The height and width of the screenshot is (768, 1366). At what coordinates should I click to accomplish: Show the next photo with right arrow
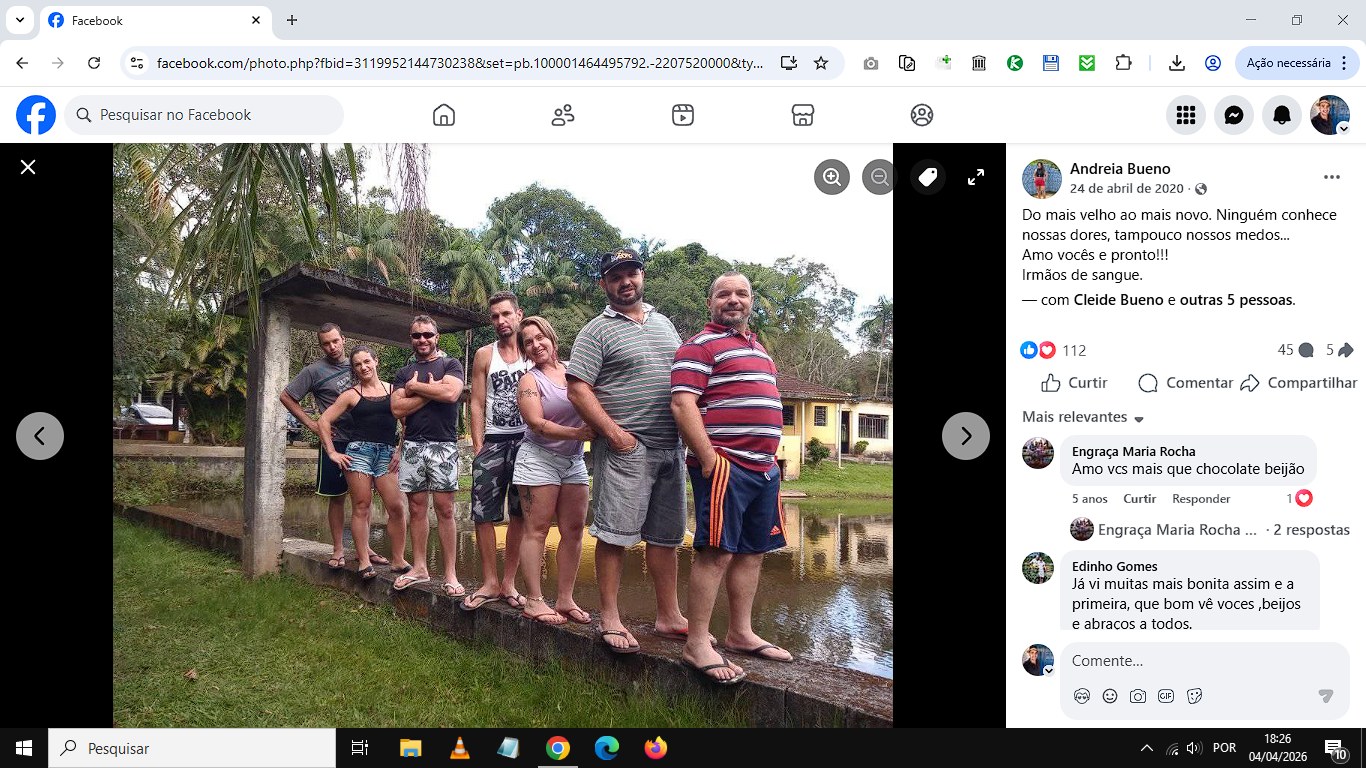pos(966,436)
